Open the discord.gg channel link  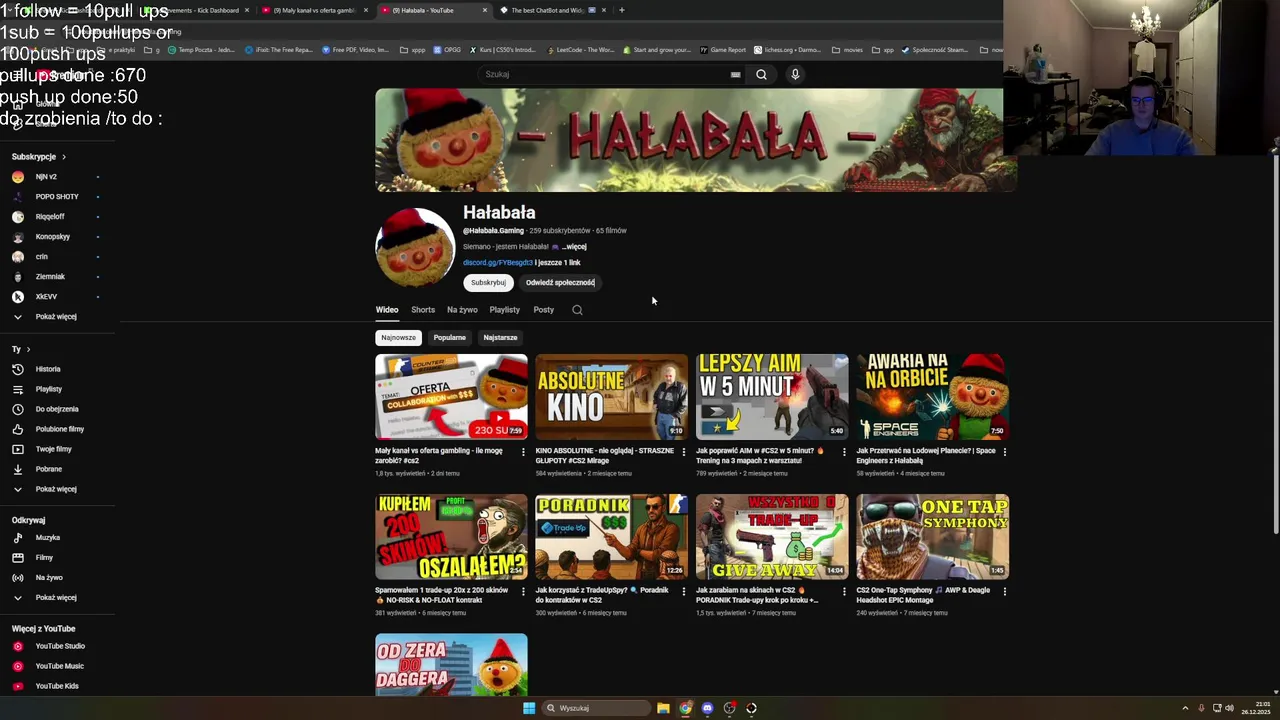coord(497,262)
